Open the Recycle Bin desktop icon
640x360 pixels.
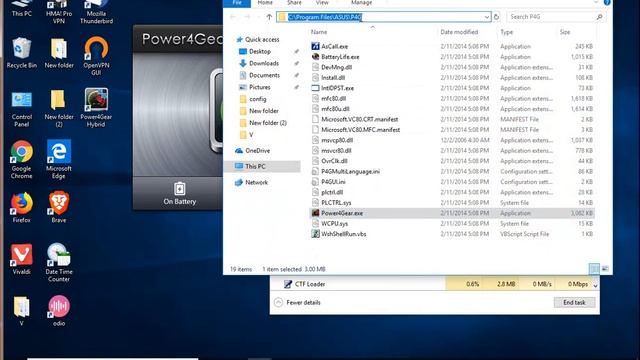21,52
